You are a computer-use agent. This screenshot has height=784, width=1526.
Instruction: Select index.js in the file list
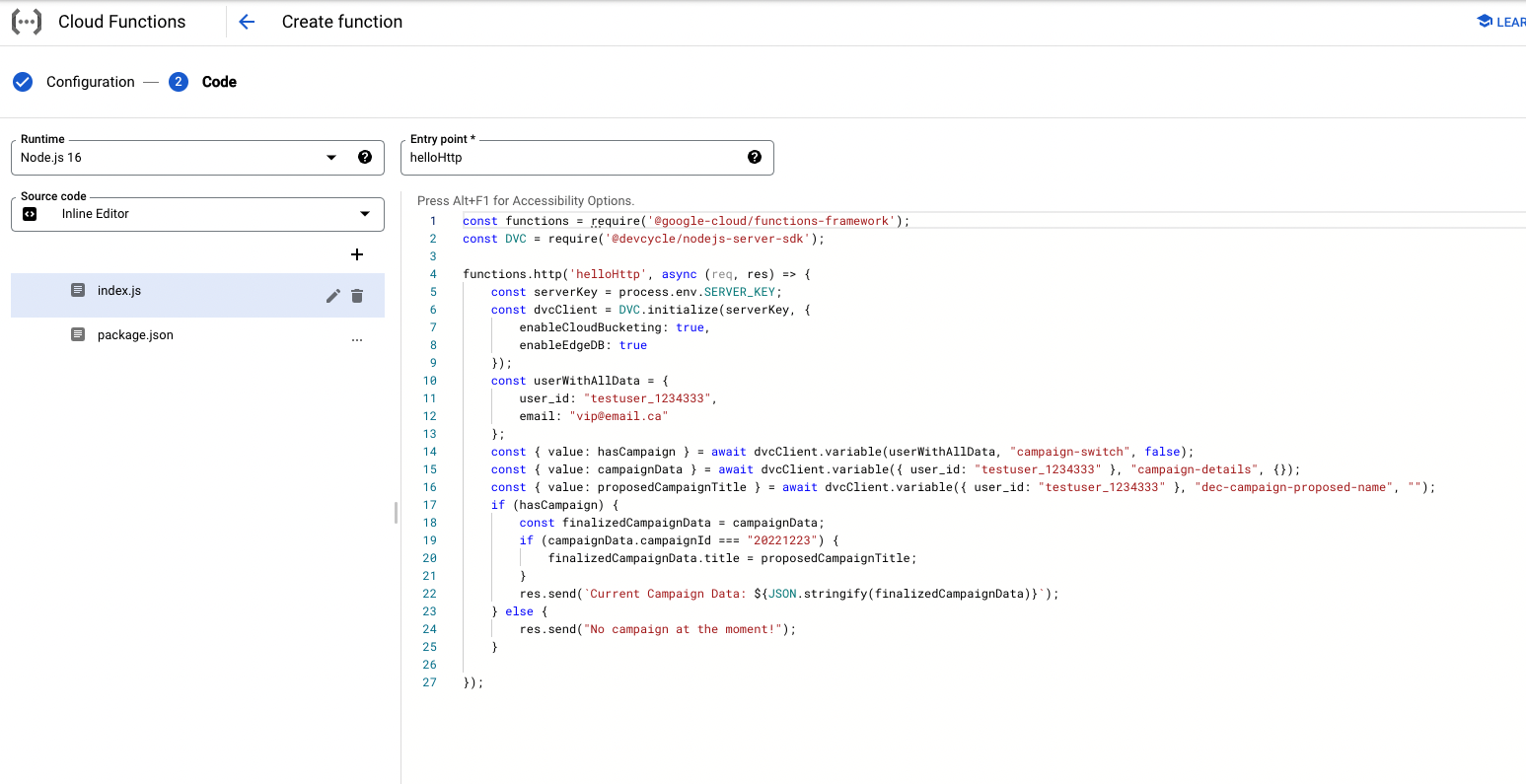pos(119,291)
